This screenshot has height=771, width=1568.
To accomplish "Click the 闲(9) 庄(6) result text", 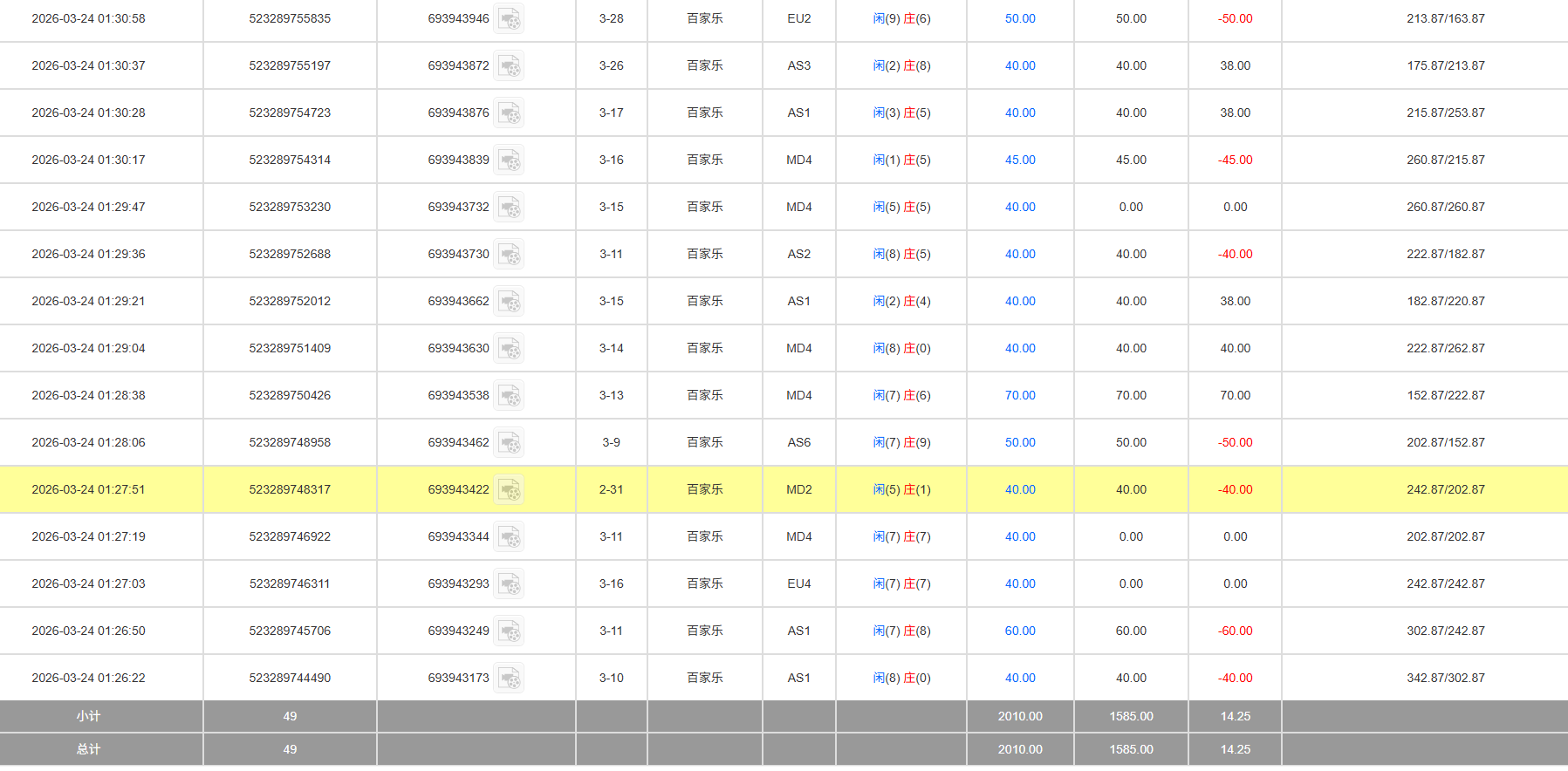I will [x=901, y=19].
